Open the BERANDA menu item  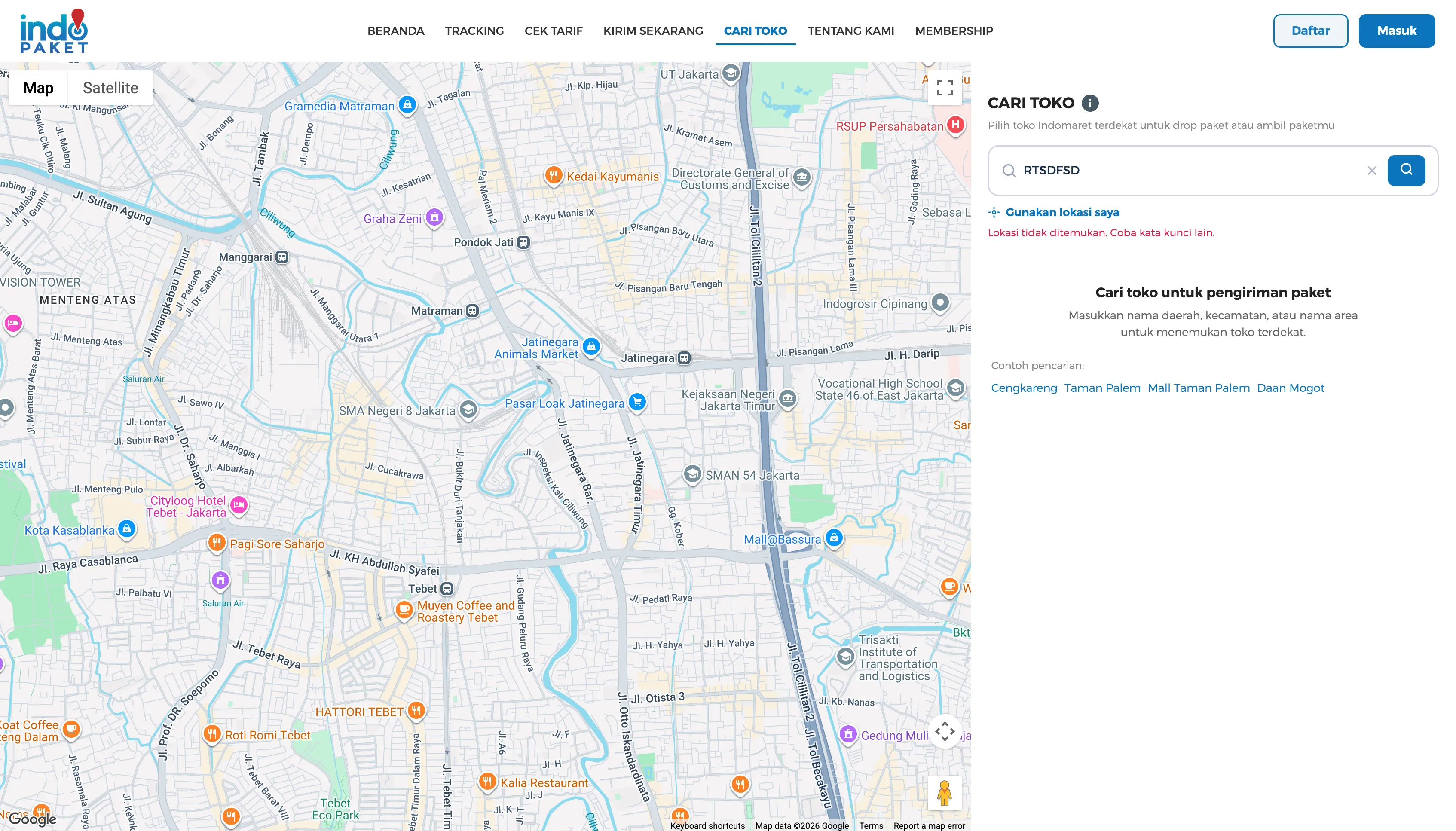(x=395, y=31)
